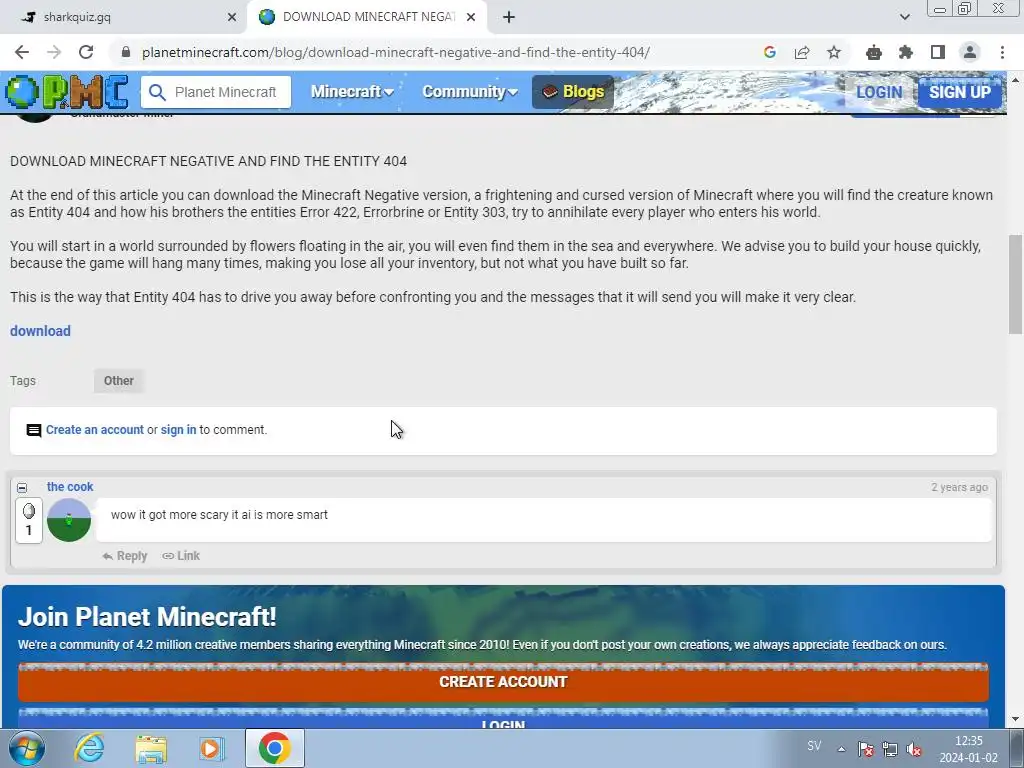The width and height of the screenshot is (1024, 768).
Task: Expand the Community nav dropdown
Action: tap(470, 92)
